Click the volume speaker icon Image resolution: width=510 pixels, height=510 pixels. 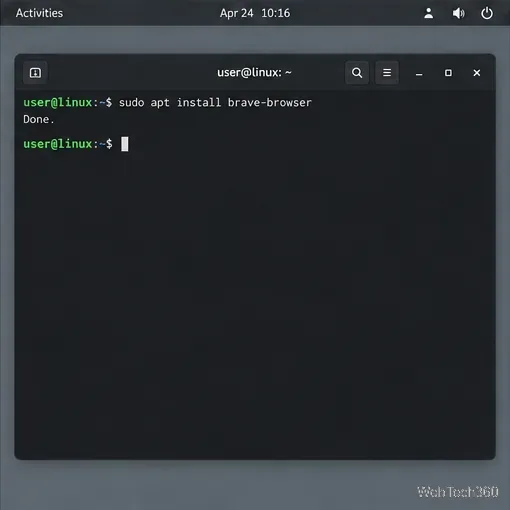[458, 13]
